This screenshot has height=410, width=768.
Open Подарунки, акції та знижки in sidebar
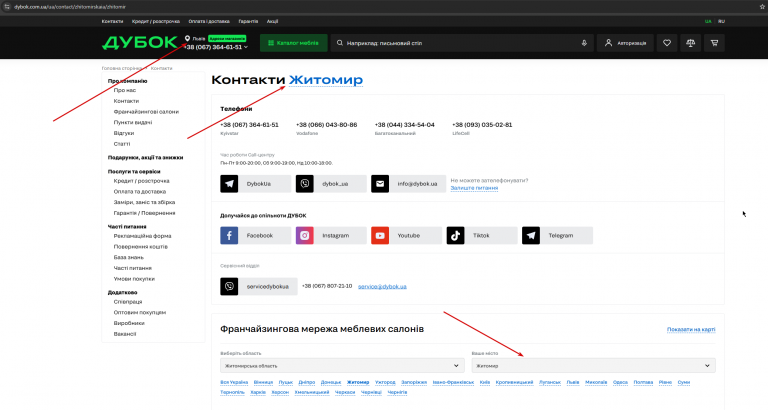pyautogui.click(x=145, y=158)
